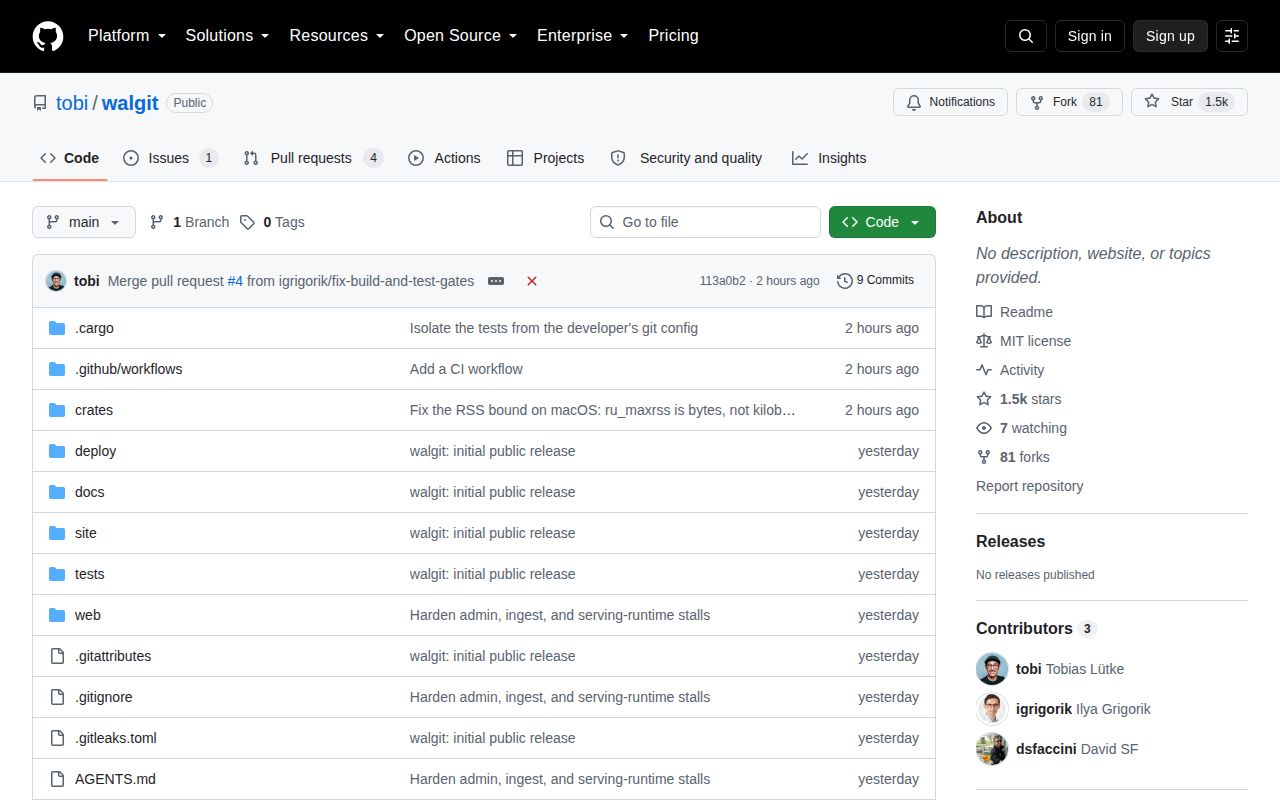Image resolution: width=1280 pixels, height=800 pixels.
Task: Click the AGENTS.md file icon
Action: tap(57, 779)
